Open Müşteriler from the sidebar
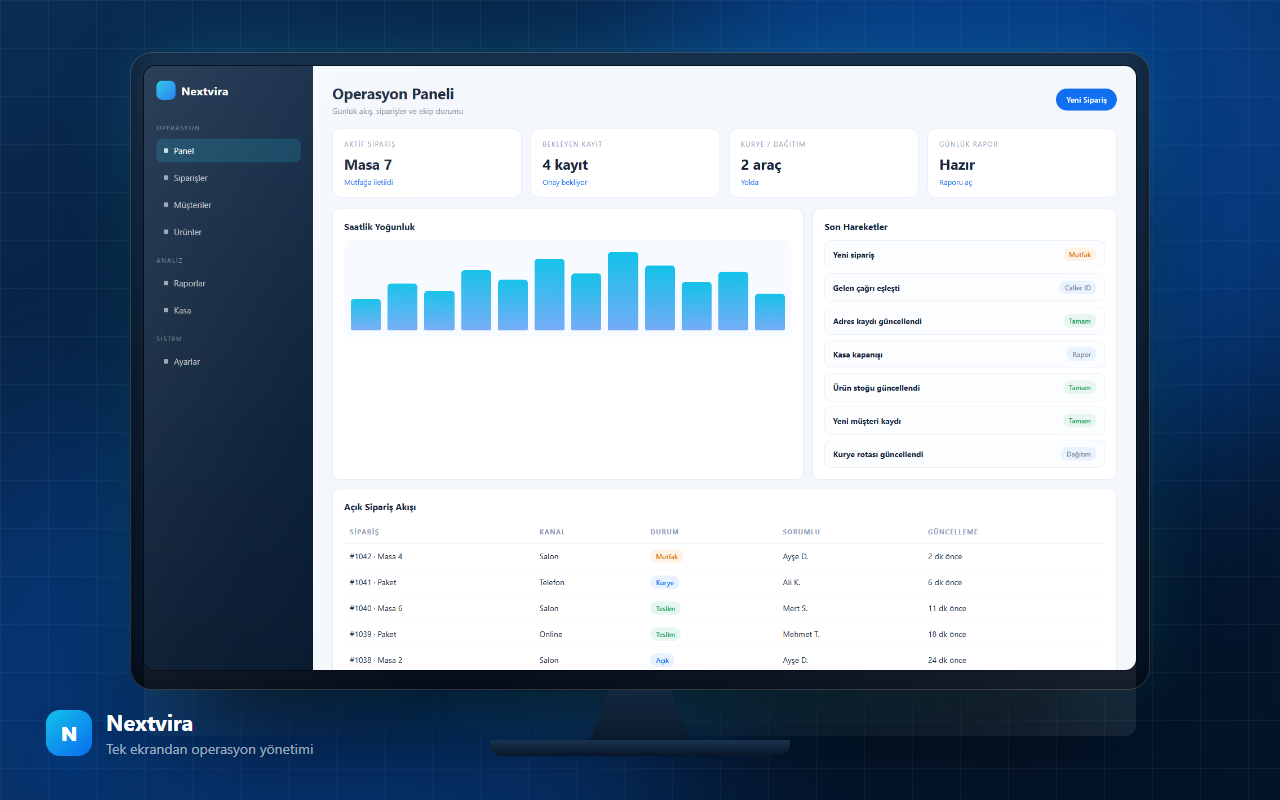 228,205
